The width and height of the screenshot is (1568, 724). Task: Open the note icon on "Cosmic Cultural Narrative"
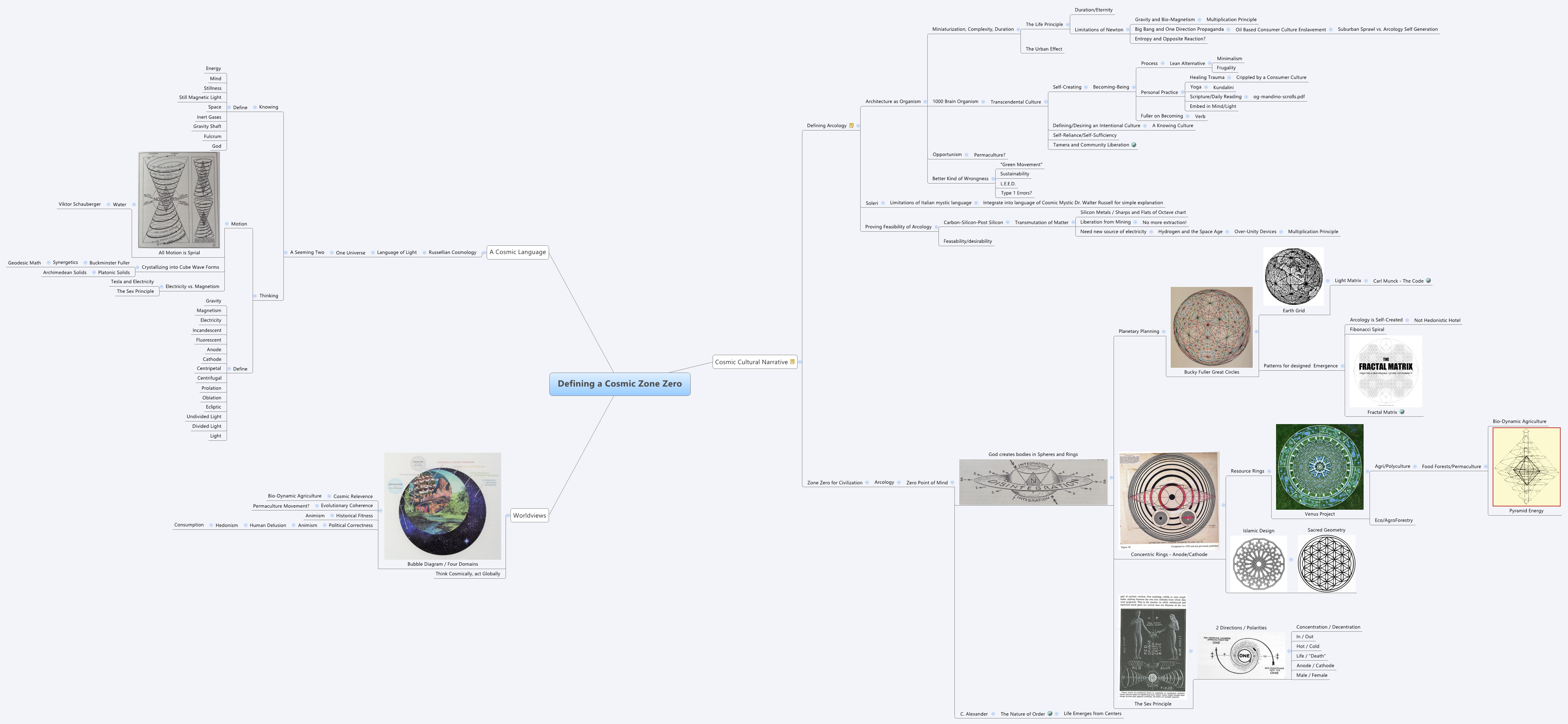(792, 361)
